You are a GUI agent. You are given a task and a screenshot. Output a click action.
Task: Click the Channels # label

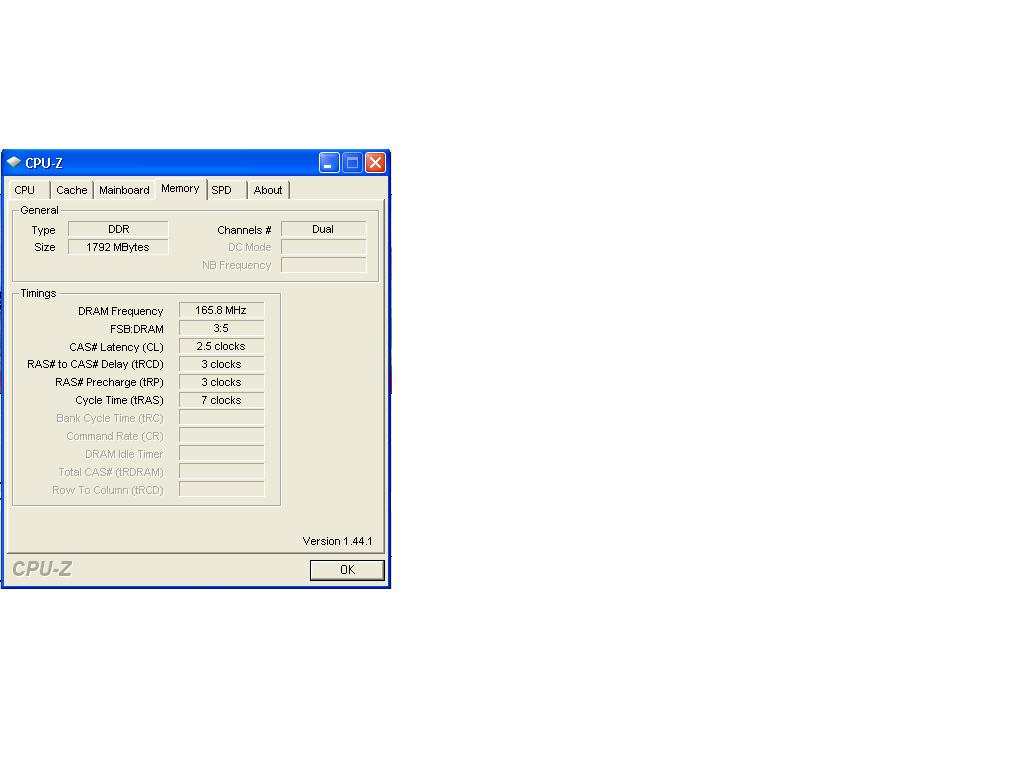click(244, 231)
